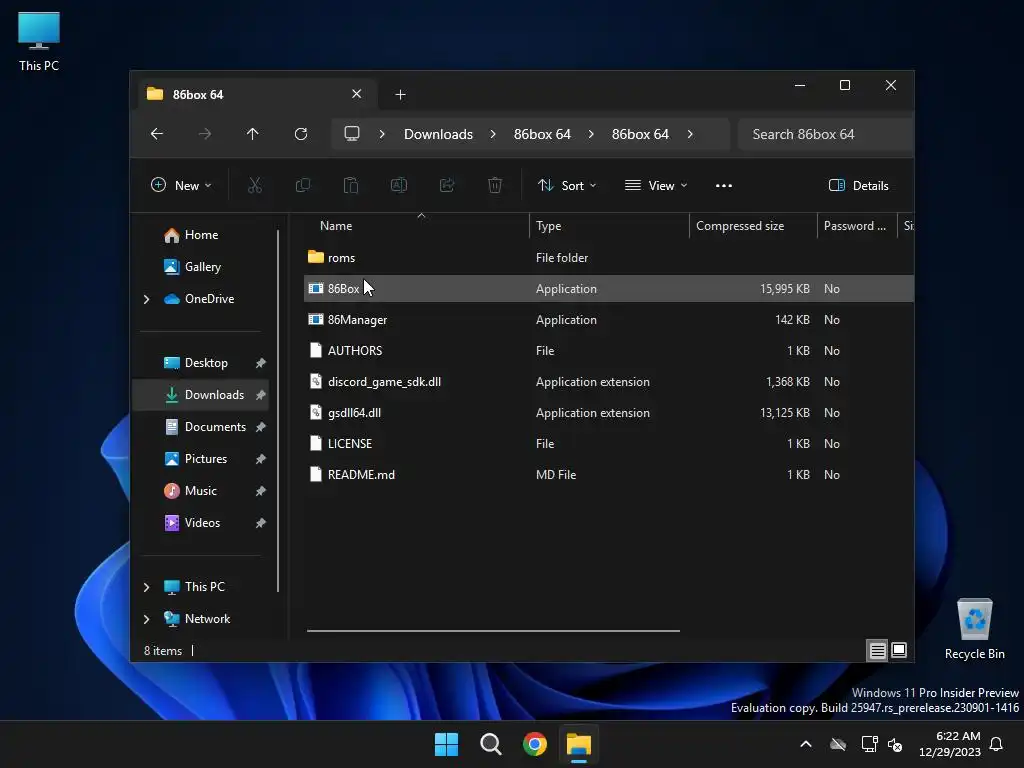Unpin Downloads using its pin icon

point(261,395)
